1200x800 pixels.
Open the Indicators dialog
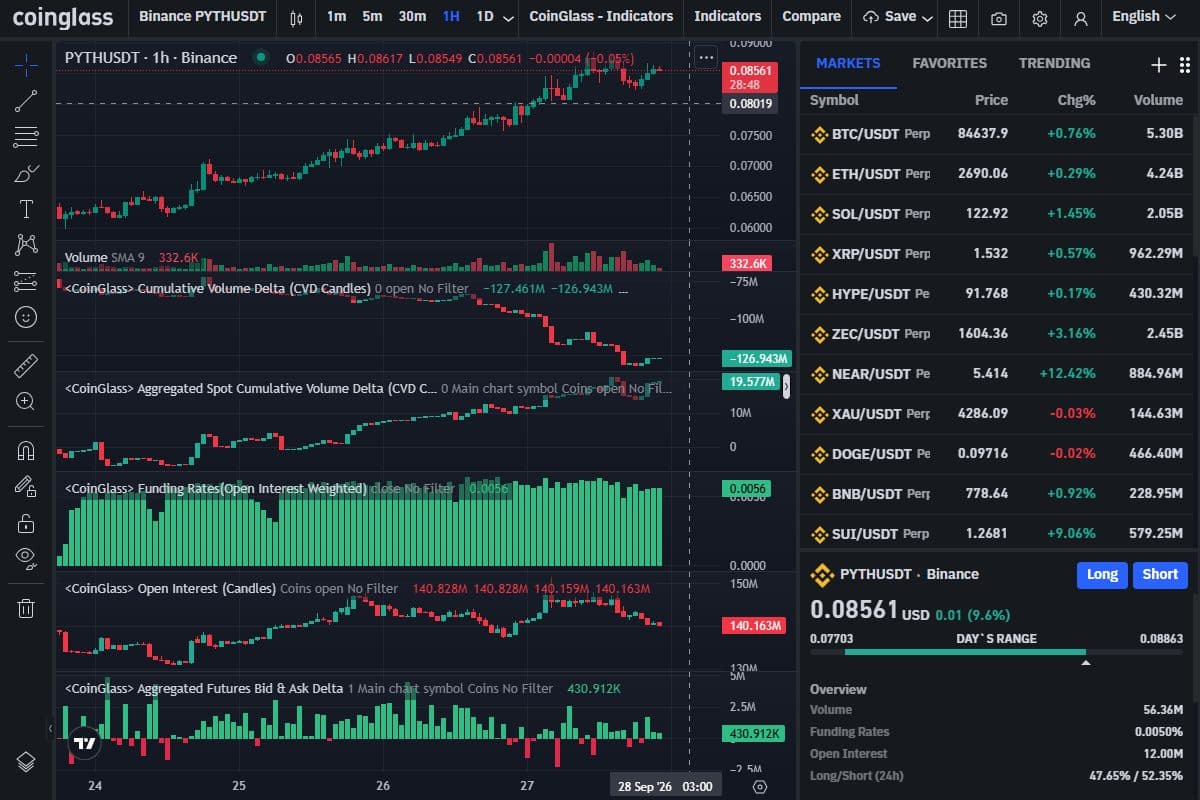coord(727,16)
